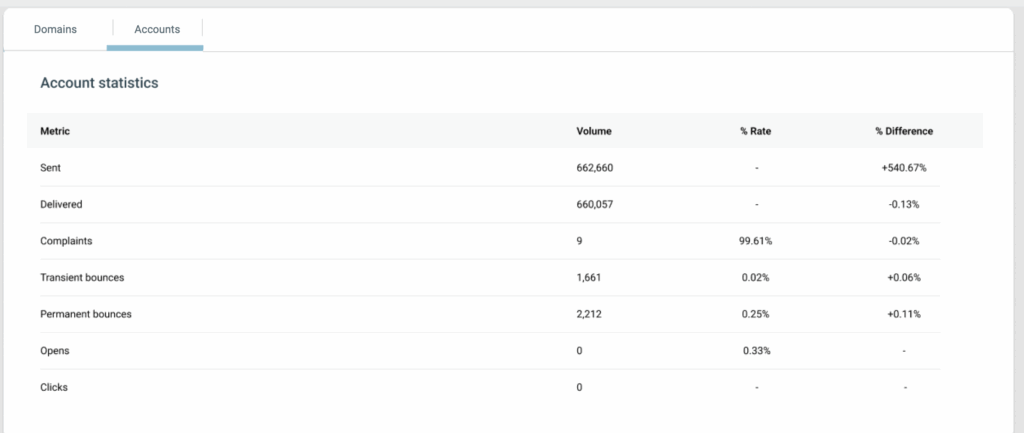Select the Sent metric row label
Viewport: 1024px width, 433px height.
tap(51, 168)
